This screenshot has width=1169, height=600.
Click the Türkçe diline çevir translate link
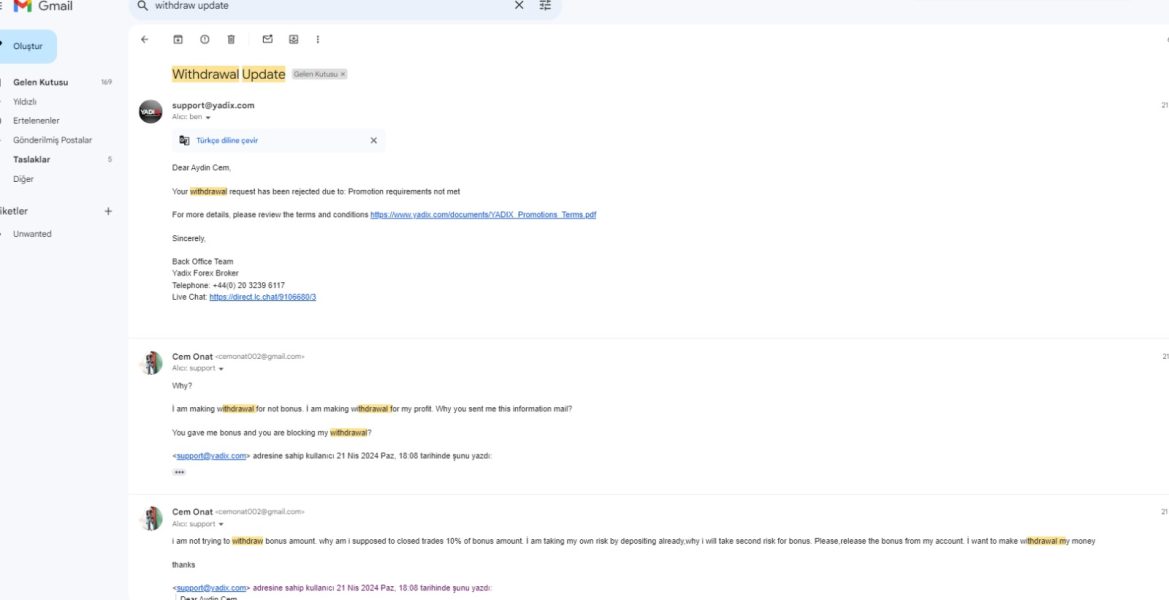pyautogui.click(x=227, y=140)
